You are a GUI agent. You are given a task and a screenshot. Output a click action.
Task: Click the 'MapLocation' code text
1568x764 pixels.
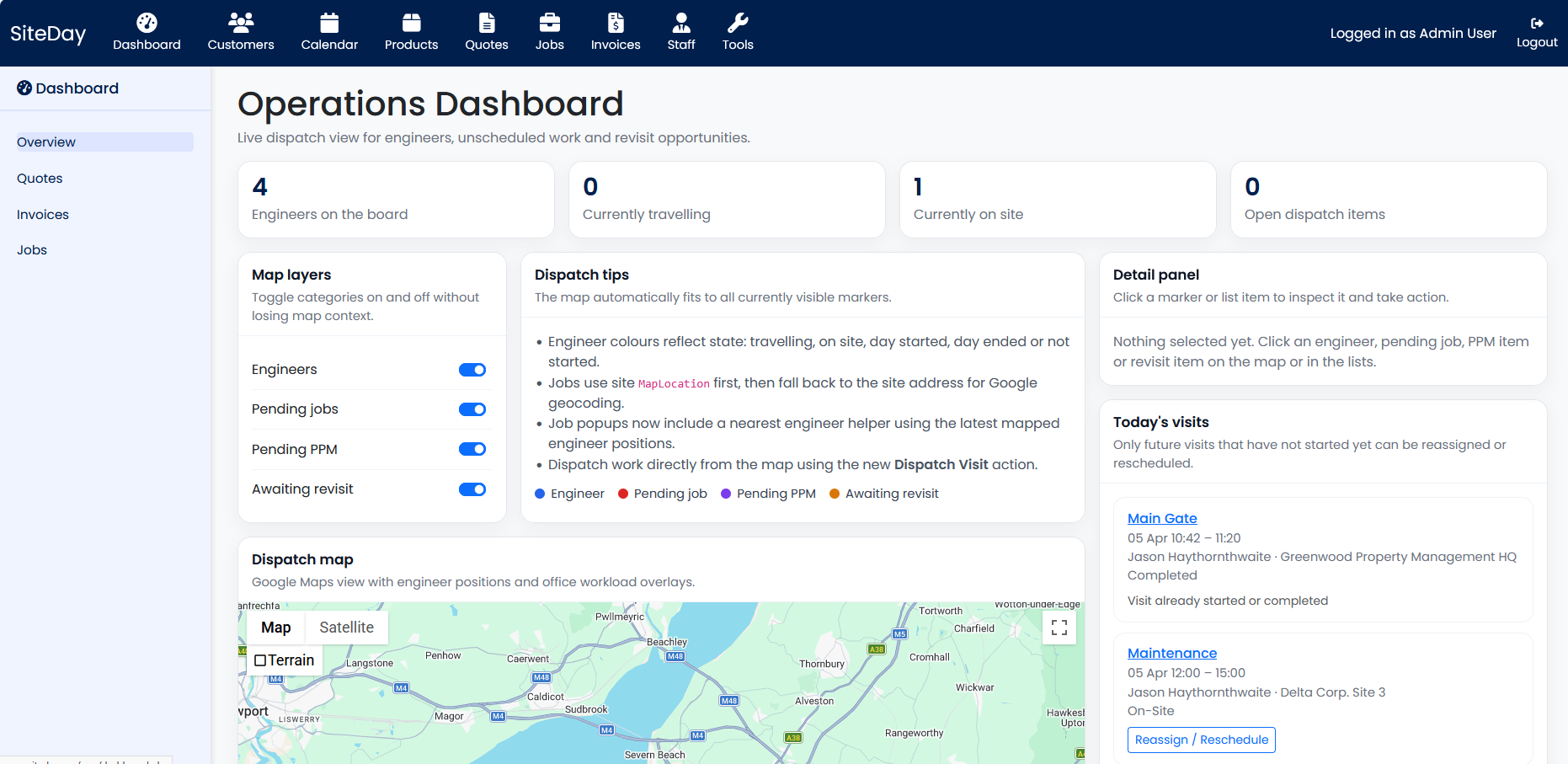tap(674, 384)
